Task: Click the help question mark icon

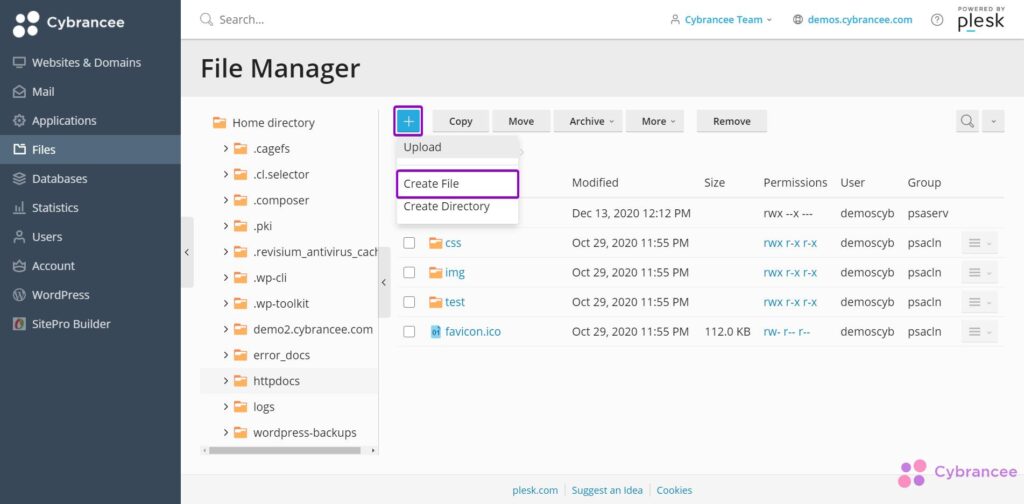Action: (x=937, y=20)
